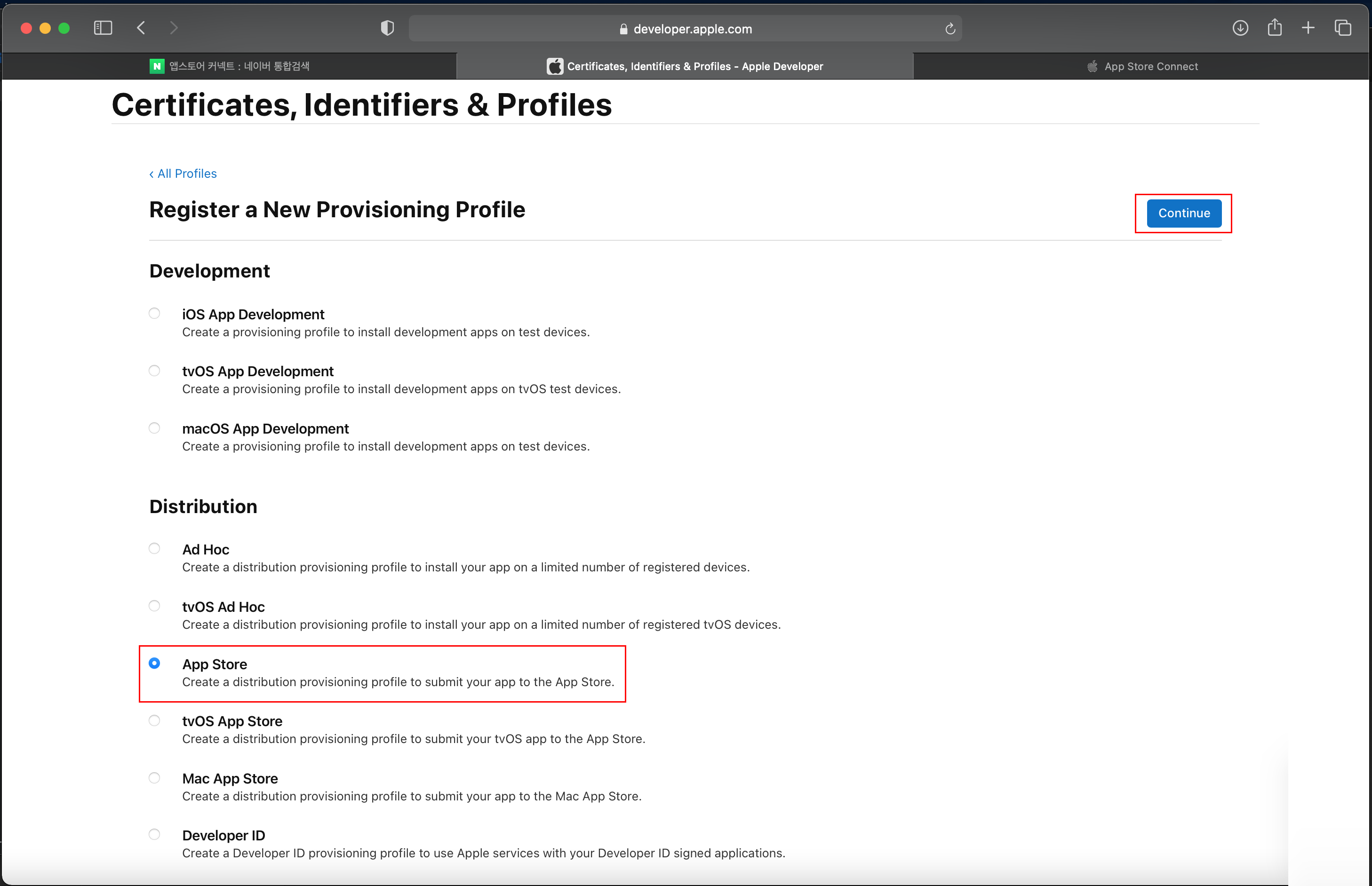Click the 'Ad Hoc' distribution label
This screenshot has width=1372, height=886.
206,550
